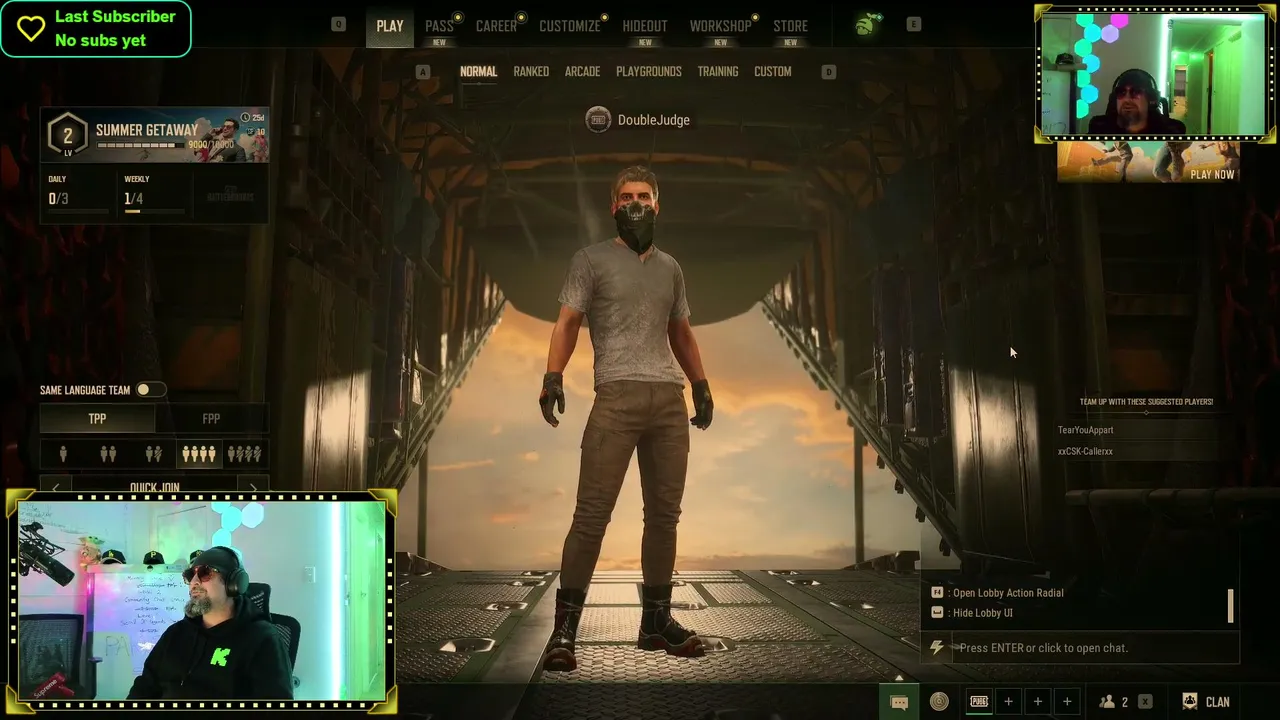Select one-man squad team size icon

(x=244, y=455)
